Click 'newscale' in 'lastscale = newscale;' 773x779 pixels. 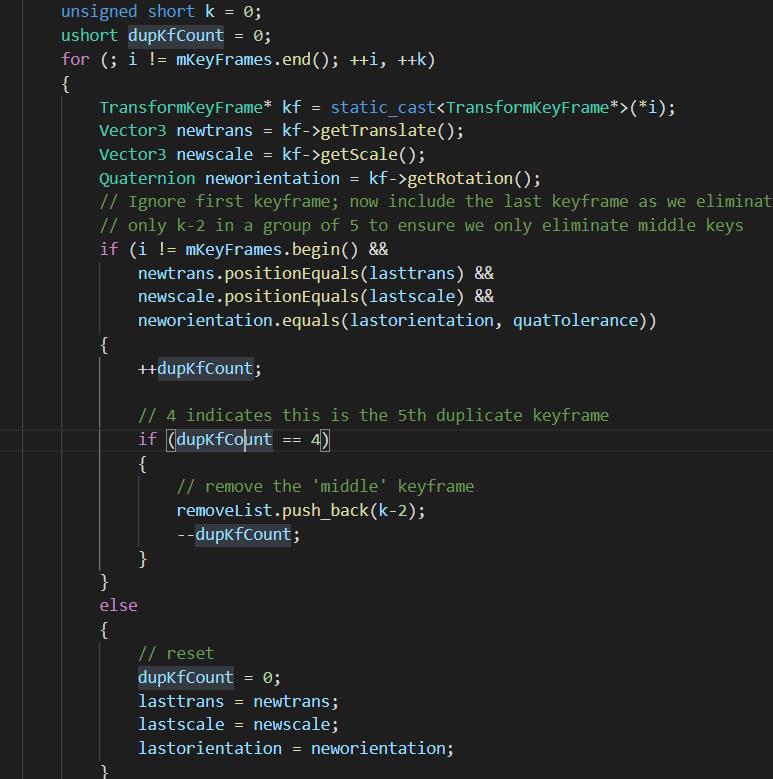tap(292, 725)
